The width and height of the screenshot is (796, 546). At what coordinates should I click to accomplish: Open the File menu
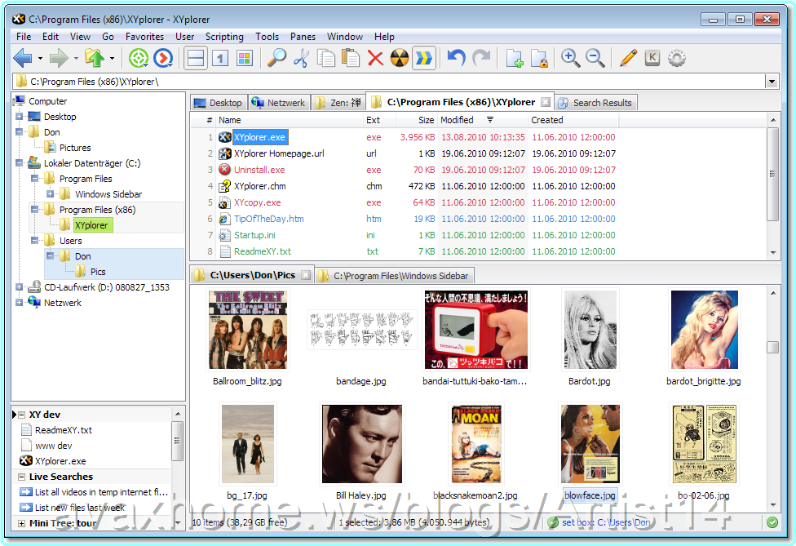[x=23, y=37]
